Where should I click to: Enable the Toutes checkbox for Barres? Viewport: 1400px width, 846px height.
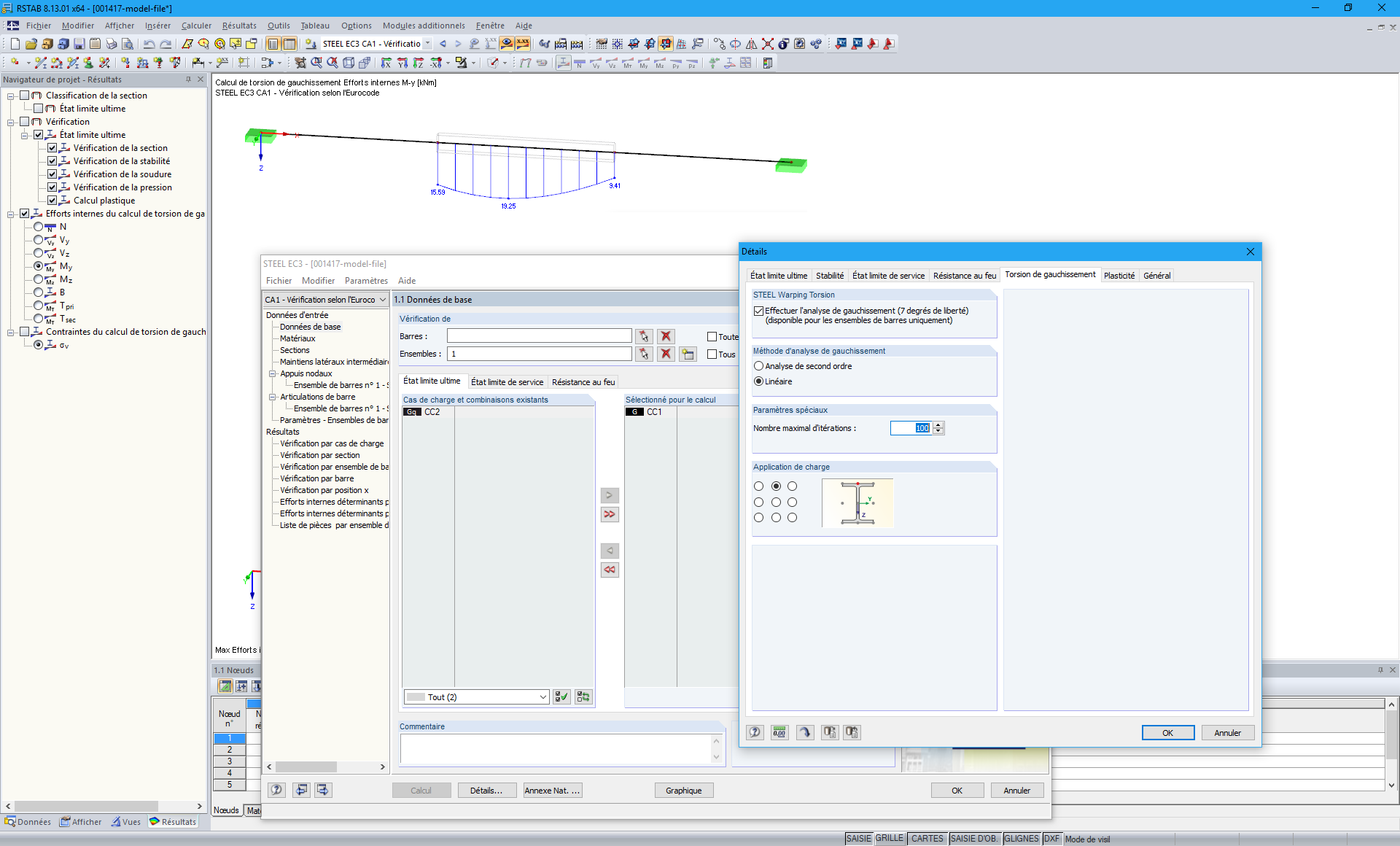coord(712,336)
